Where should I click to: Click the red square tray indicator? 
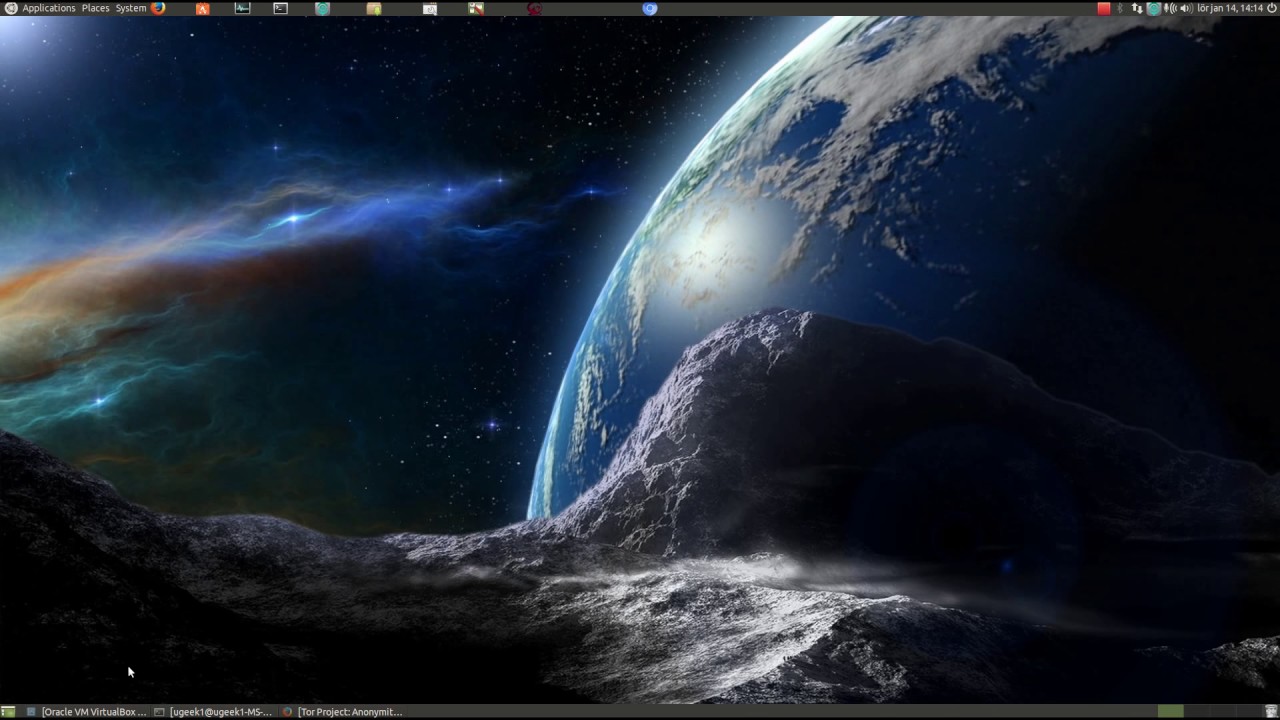(1104, 8)
